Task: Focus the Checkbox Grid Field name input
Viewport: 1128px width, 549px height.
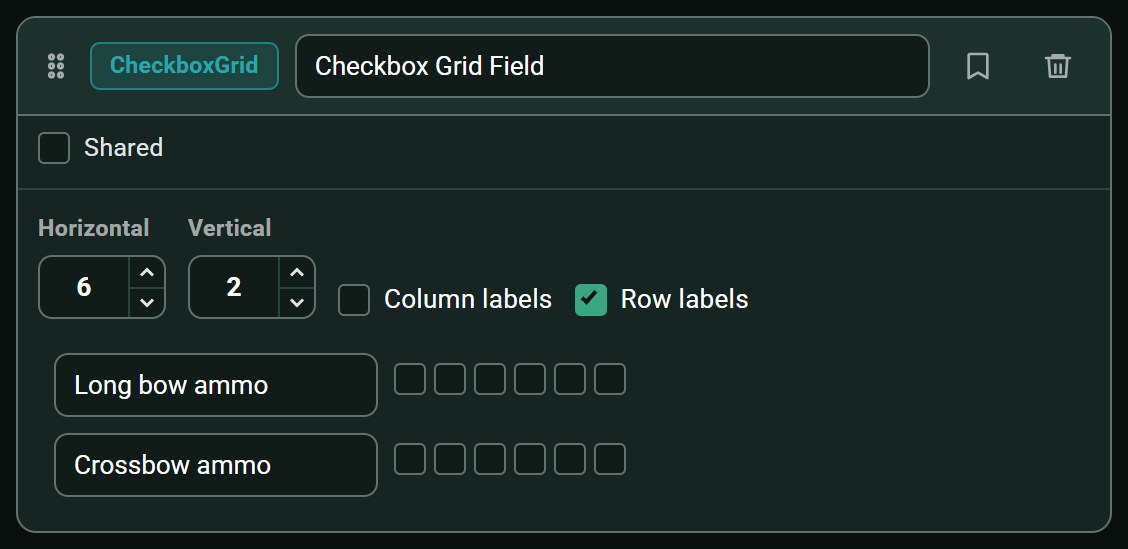Action: pyautogui.click(x=612, y=66)
